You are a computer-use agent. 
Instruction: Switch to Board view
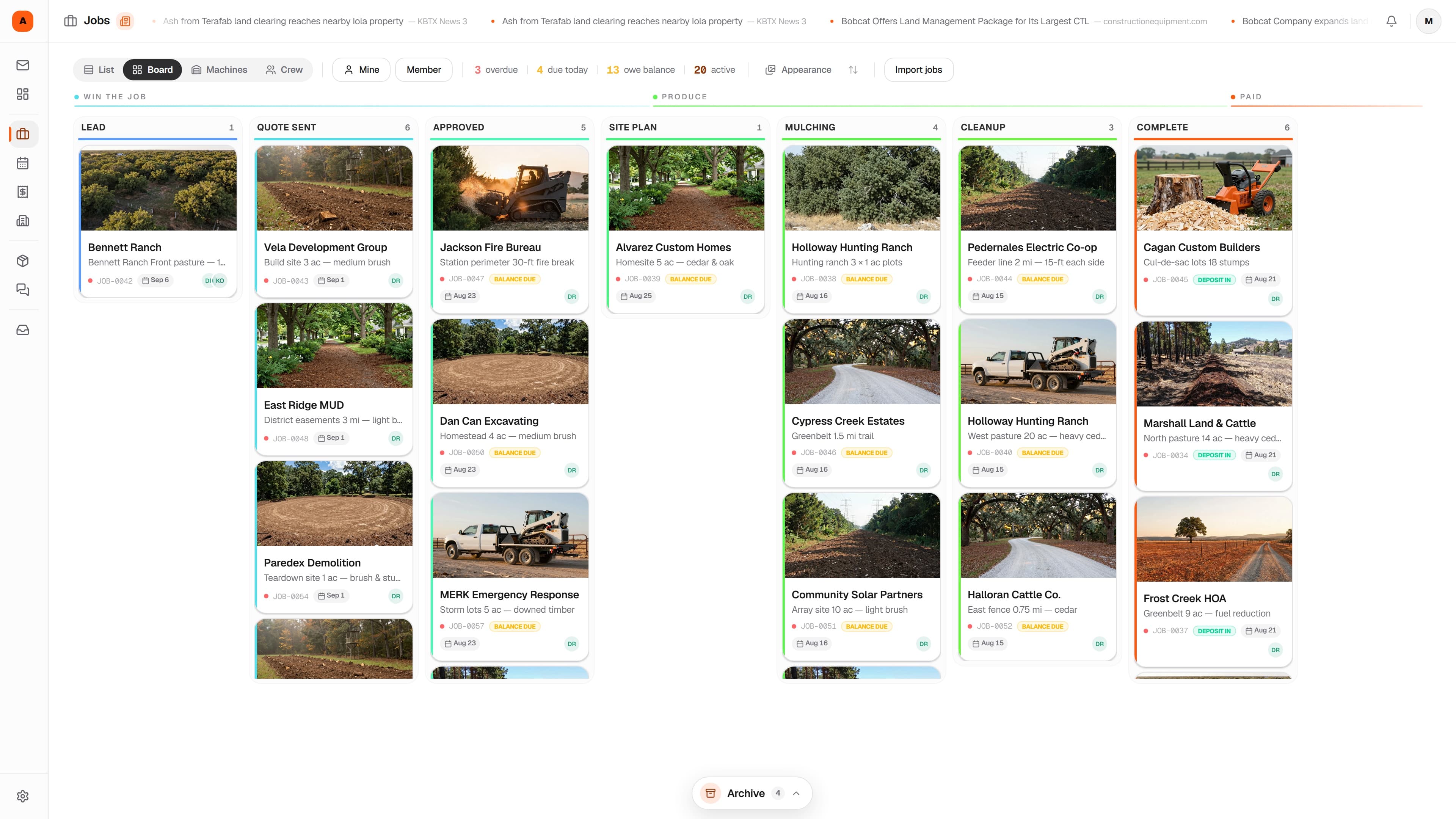[152, 69]
